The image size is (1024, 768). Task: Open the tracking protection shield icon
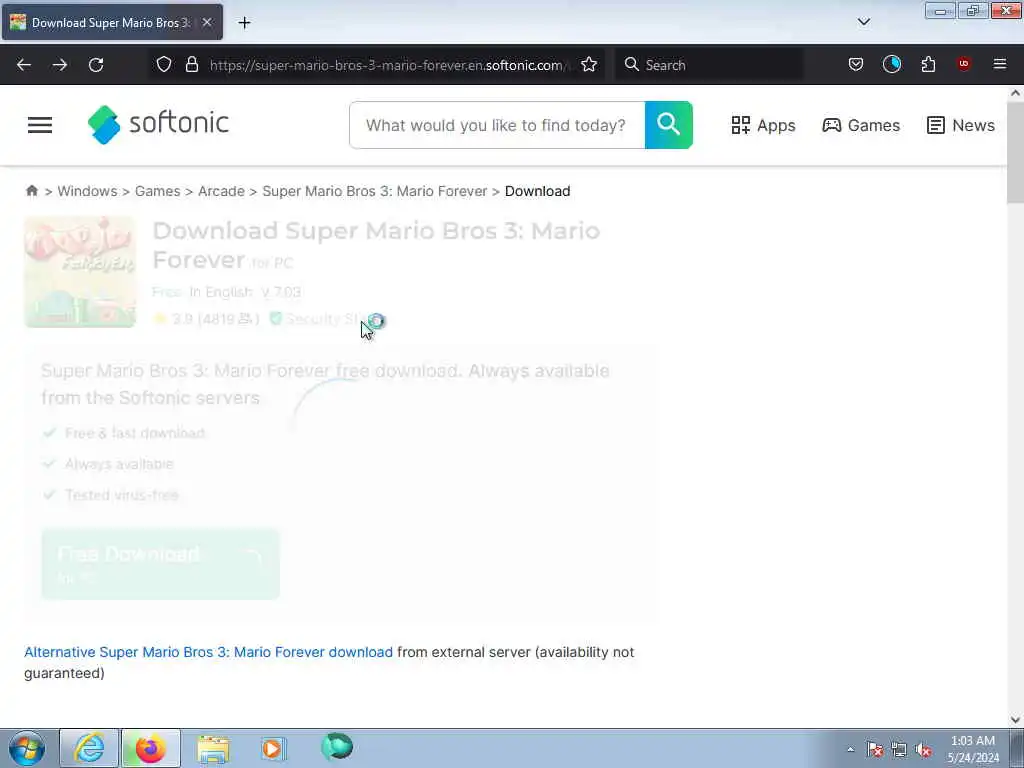click(x=164, y=64)
